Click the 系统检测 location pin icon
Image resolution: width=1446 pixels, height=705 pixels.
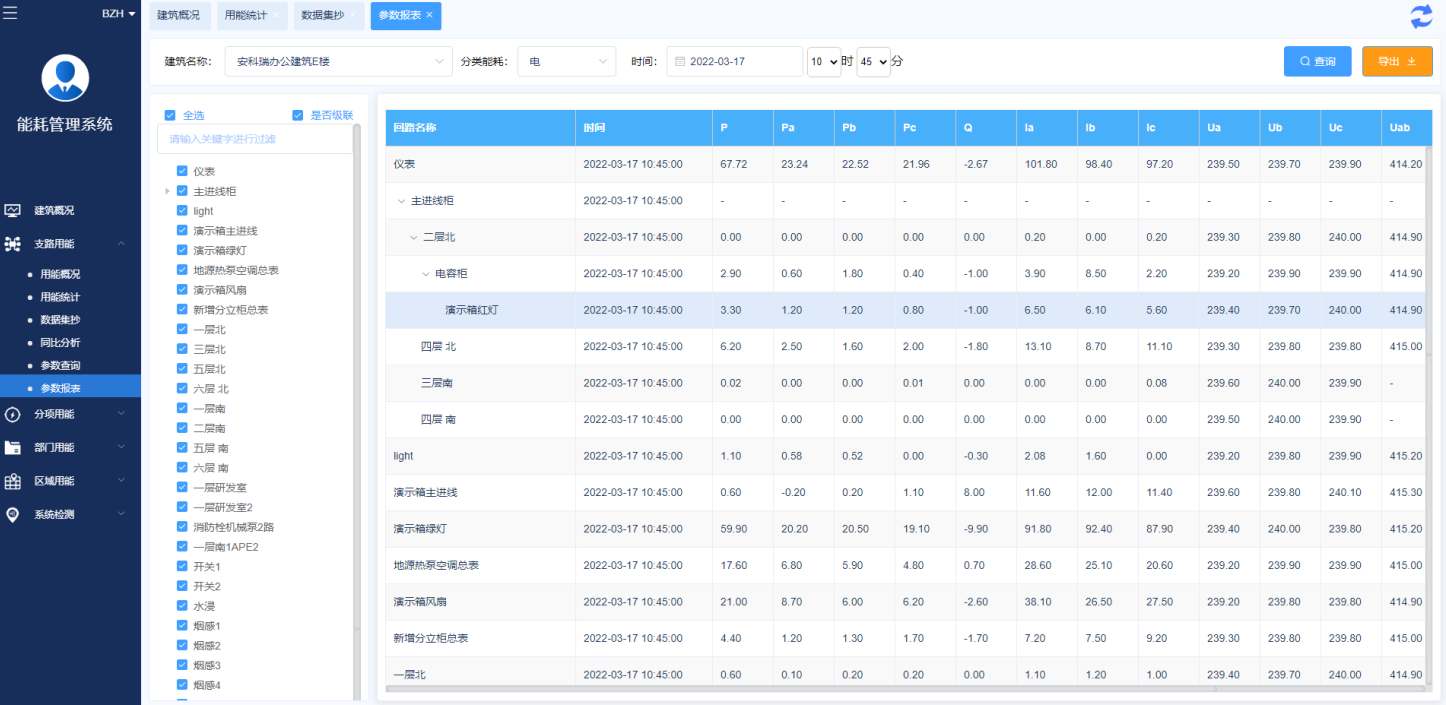pyautogui.click(x=13, y=514)
